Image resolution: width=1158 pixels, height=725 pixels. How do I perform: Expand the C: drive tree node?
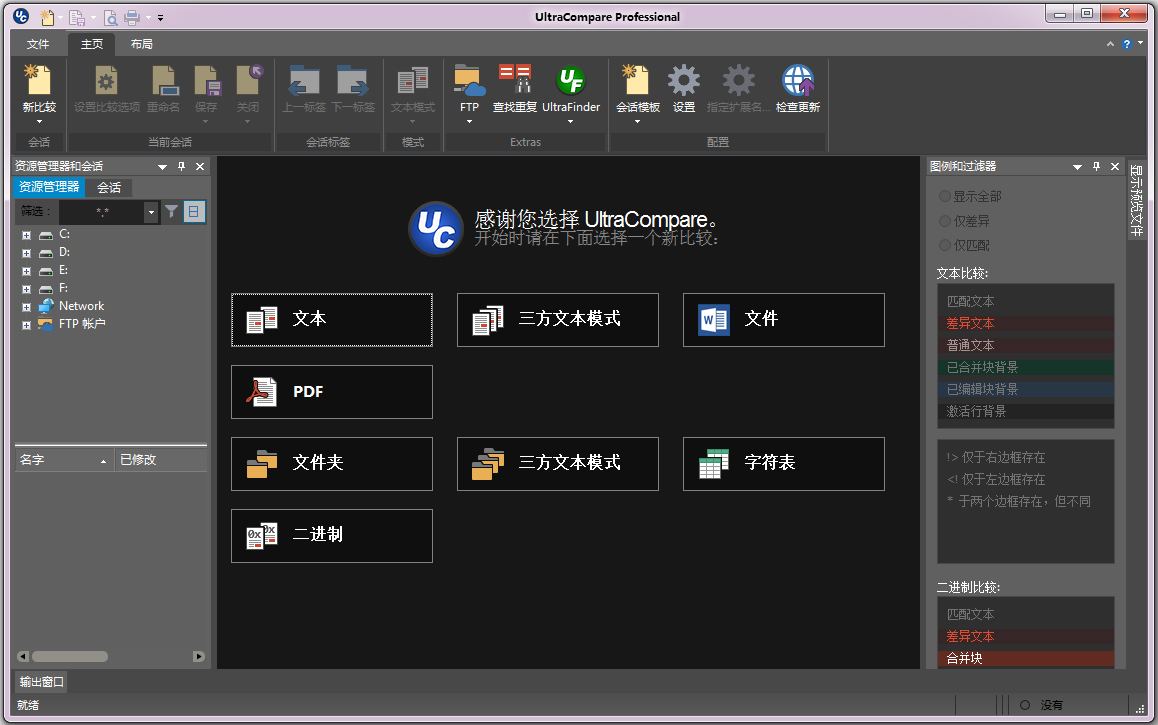point(27,234)
